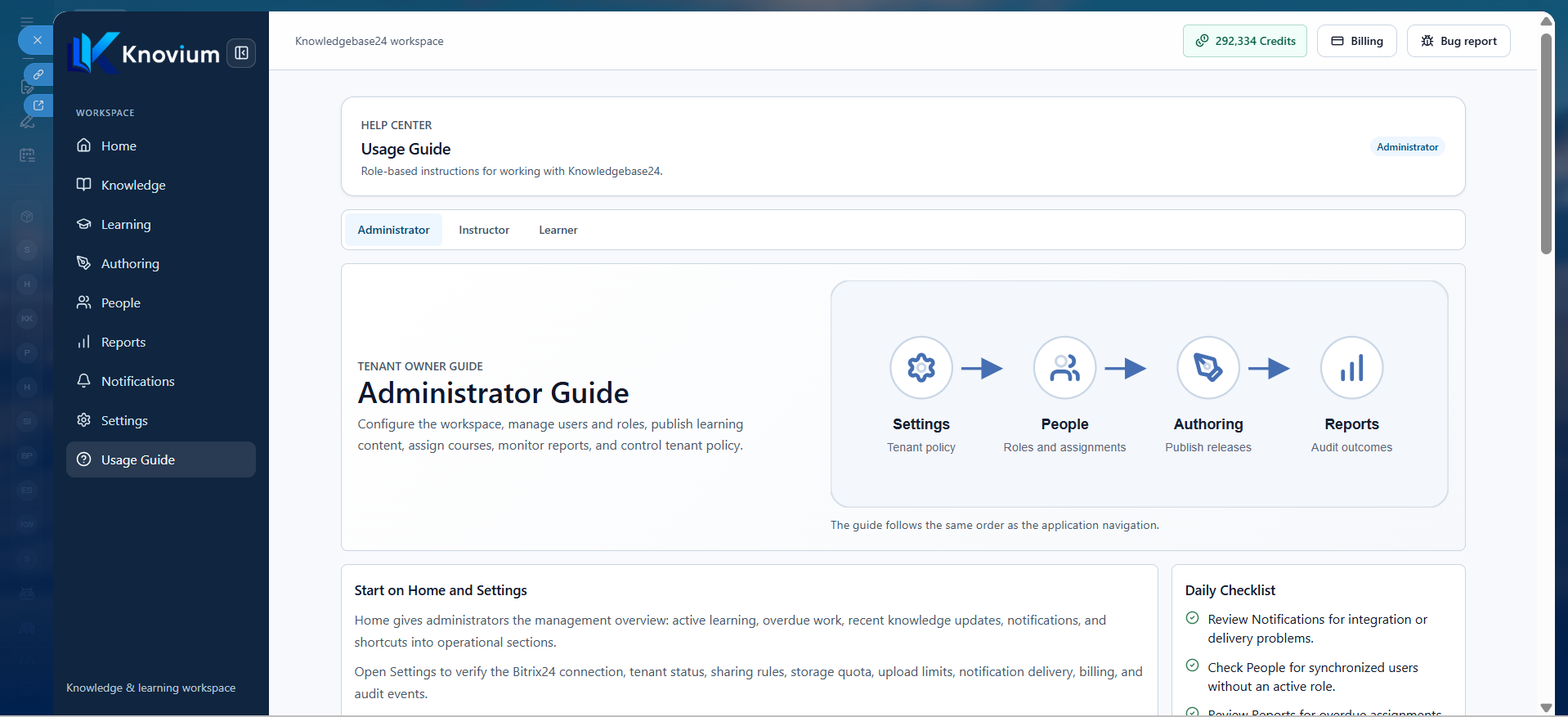
Task: Switch to the Administrator tab
Action: [x=393, y=230]
